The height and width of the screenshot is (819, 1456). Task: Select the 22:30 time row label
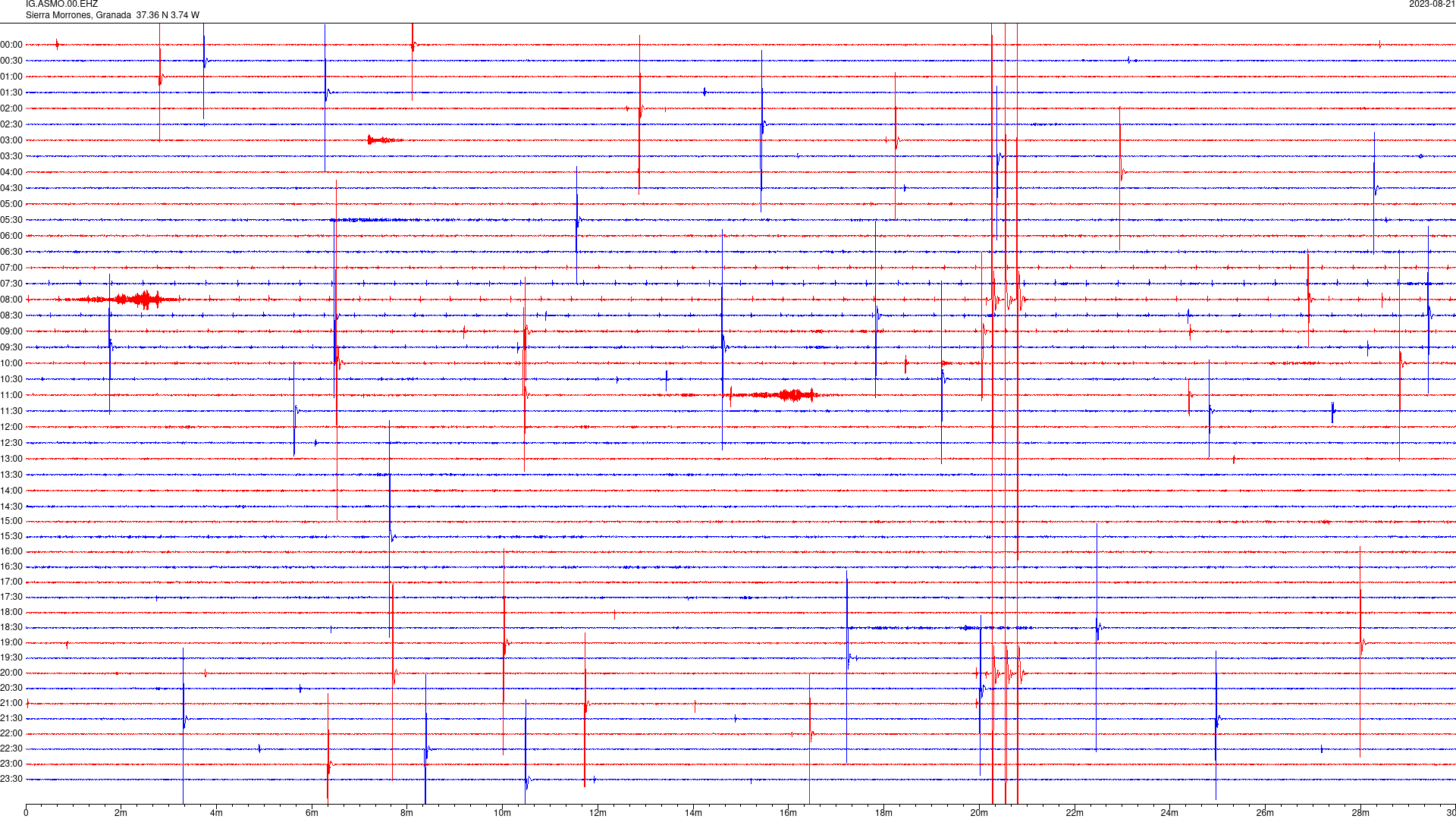tap(11, 748)
